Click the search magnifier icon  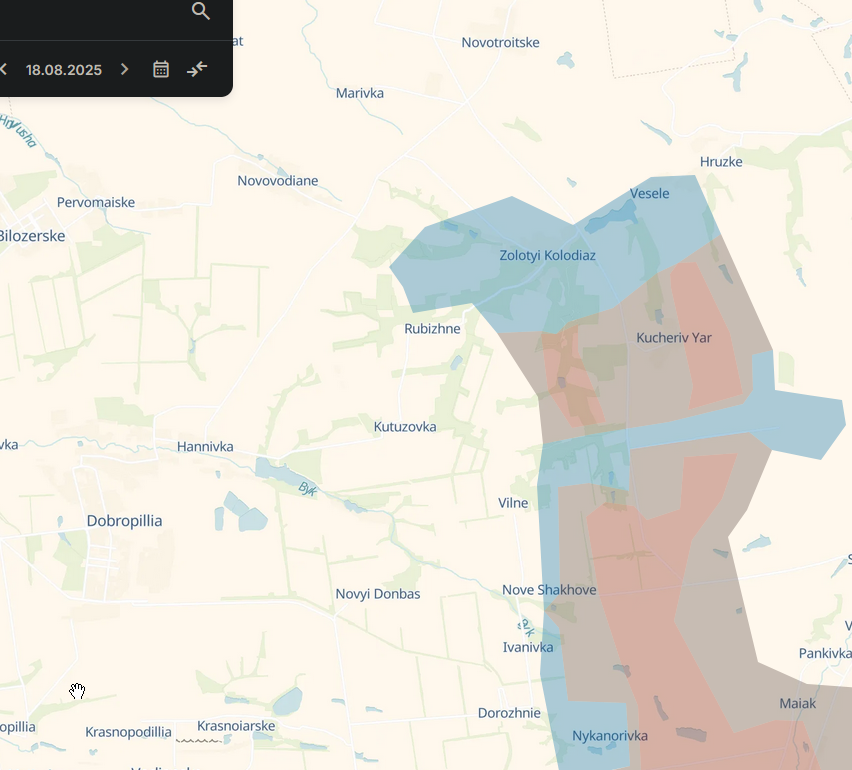pos(201,11)
